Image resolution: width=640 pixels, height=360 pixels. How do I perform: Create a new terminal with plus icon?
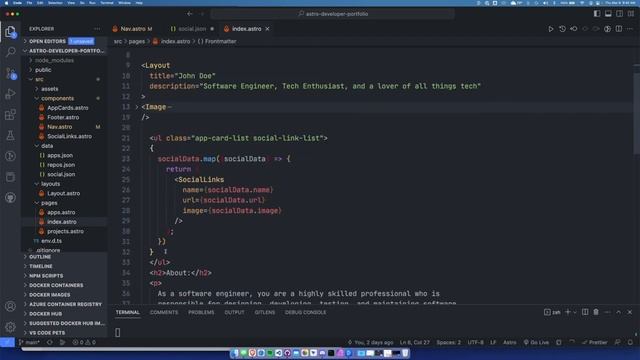pyautogui.click(x=567, y=312)
